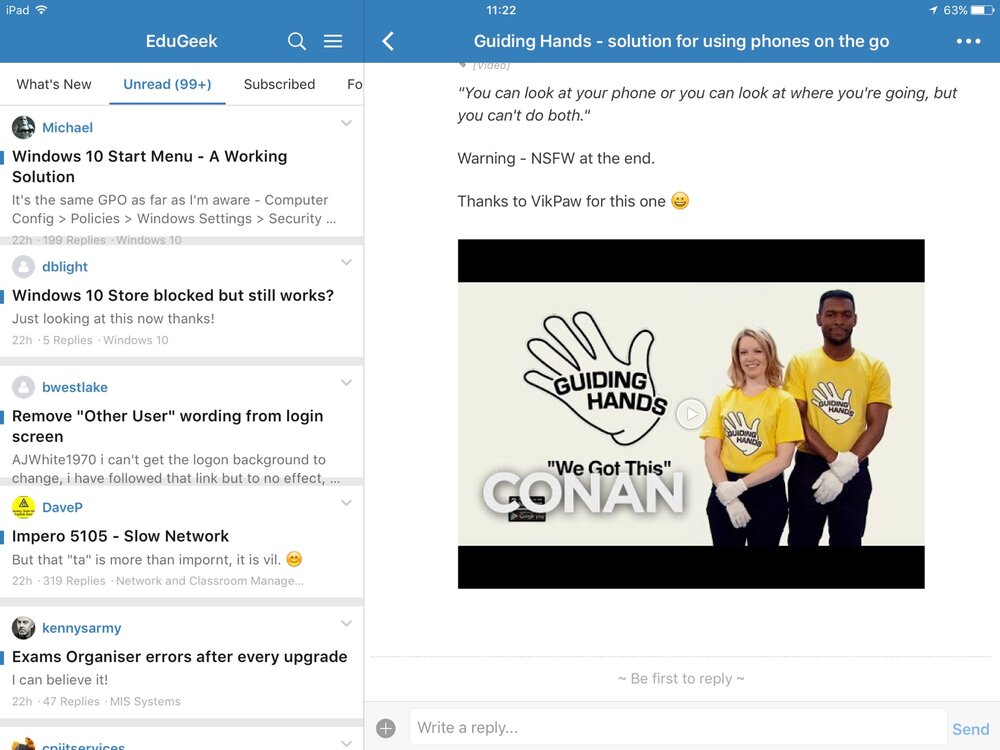Tap the smiley emoji in Impero post
This screenshot has height=750, width=1000.
coord(294,559)
